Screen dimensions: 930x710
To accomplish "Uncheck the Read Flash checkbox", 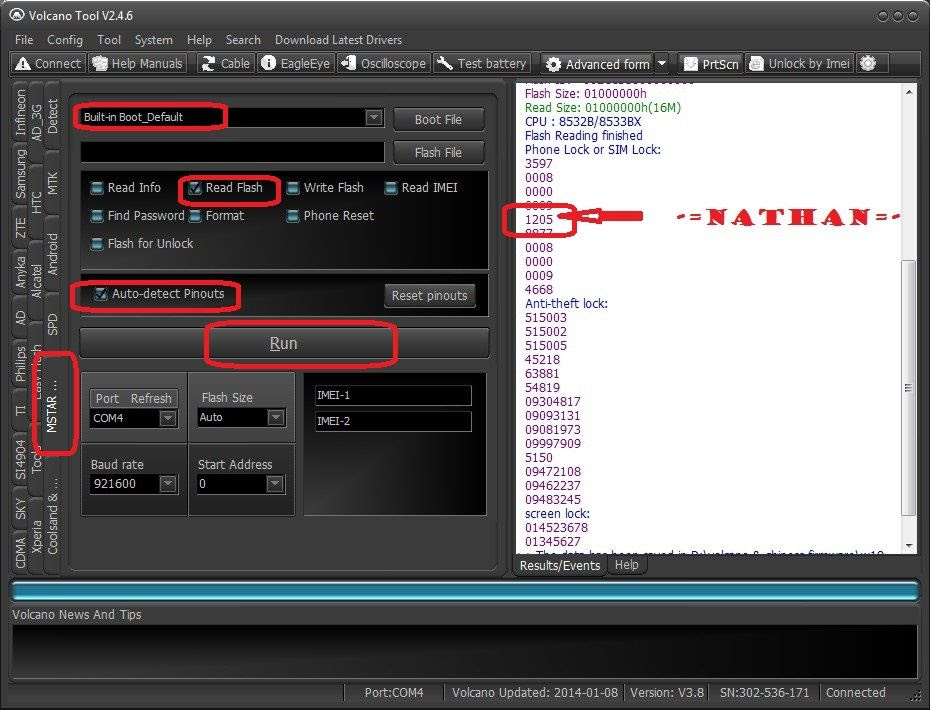I will [x=195, y=188].
